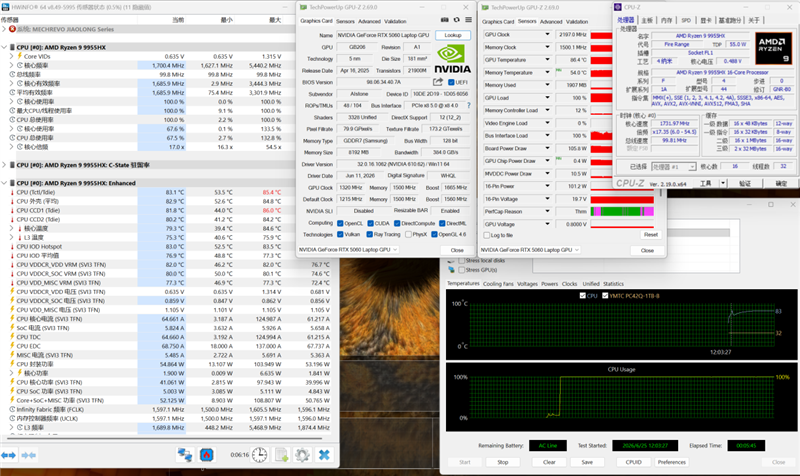
Task: Click HWiNFO blue X close-sensors icon
Action: pos(324,455)
